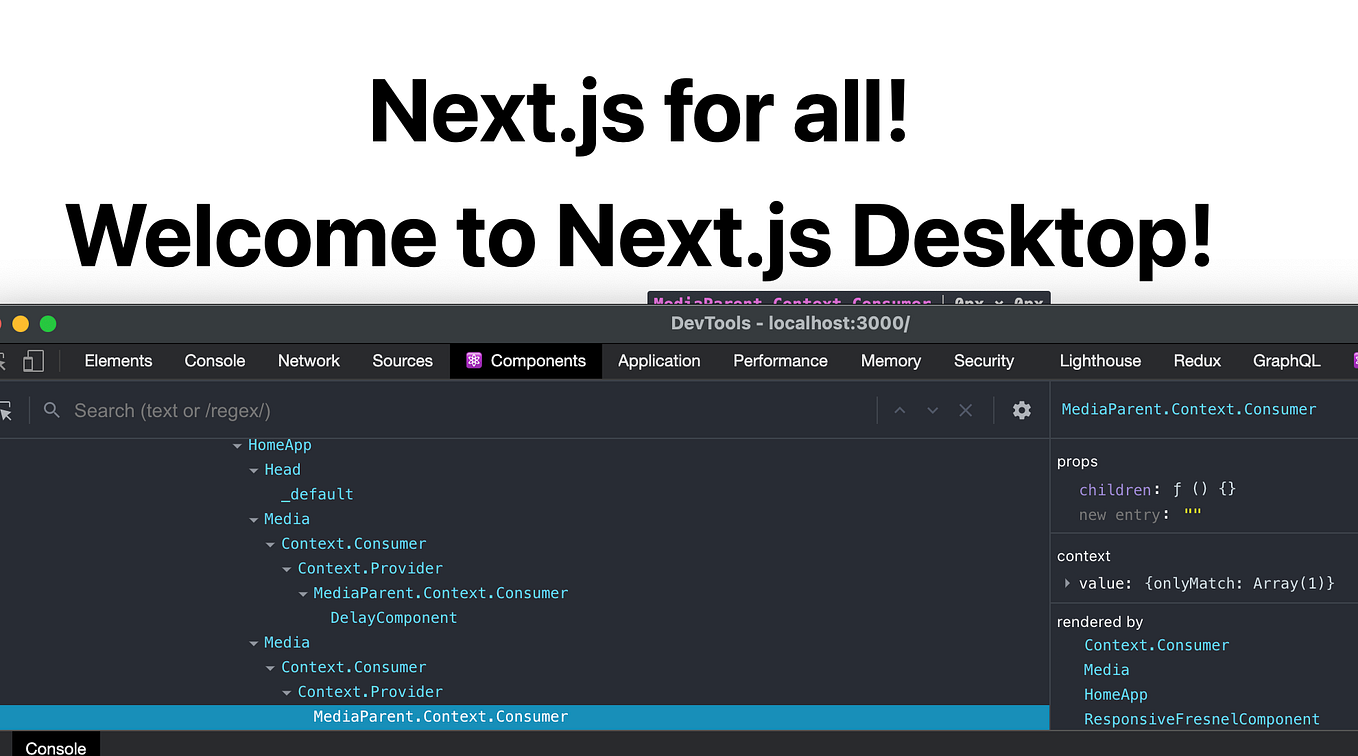This screenshot has width=1358, height=756.
Task: Collapse the Head tree node
Action: (254, 470)
